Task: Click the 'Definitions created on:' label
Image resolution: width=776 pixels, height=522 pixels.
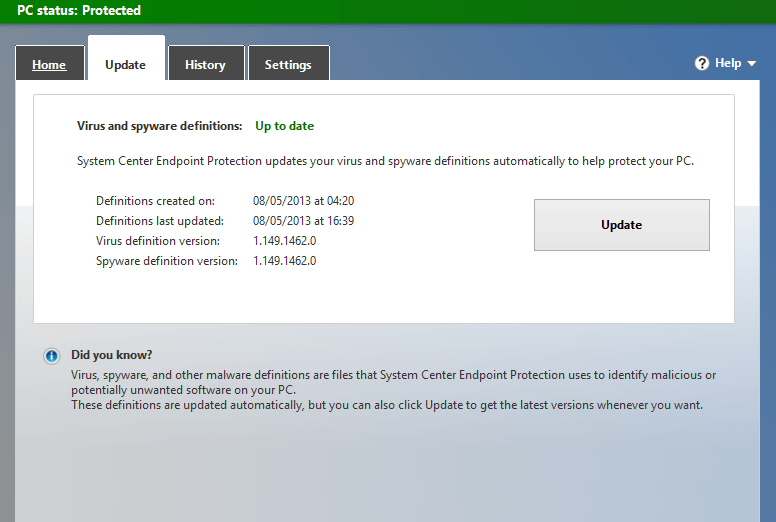Action: pyautogui.click(x=155, y=201)
